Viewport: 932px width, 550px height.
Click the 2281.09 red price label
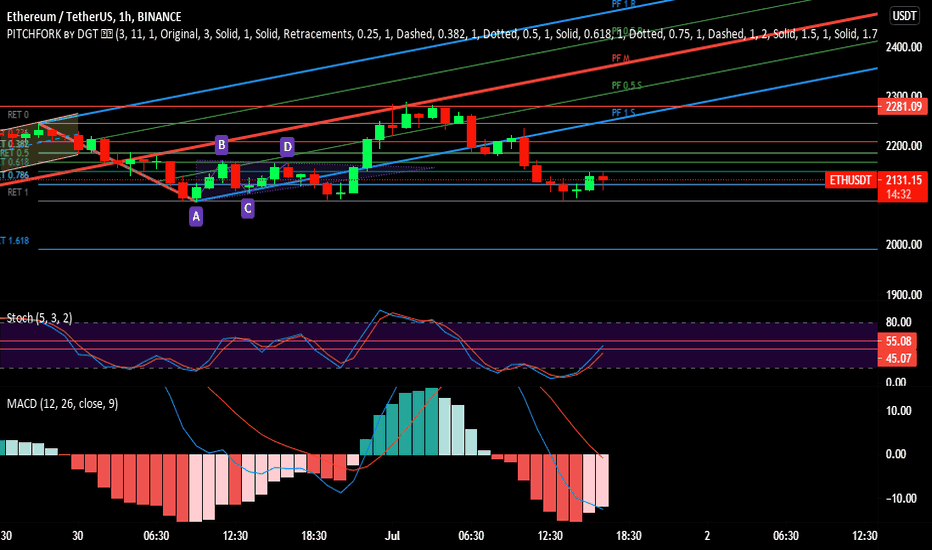coord(903,107)
